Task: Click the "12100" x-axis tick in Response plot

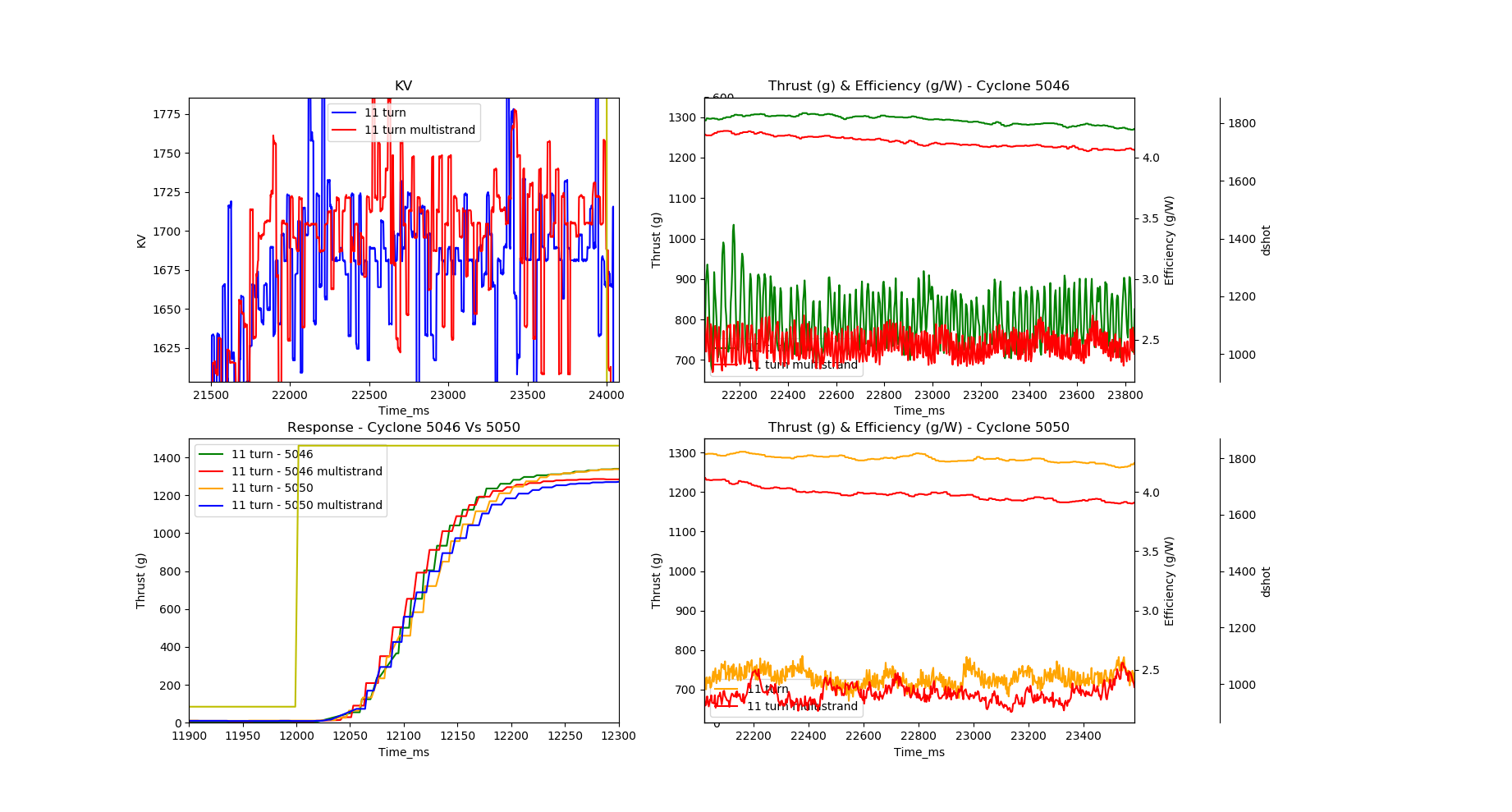Action: point(404,736)
